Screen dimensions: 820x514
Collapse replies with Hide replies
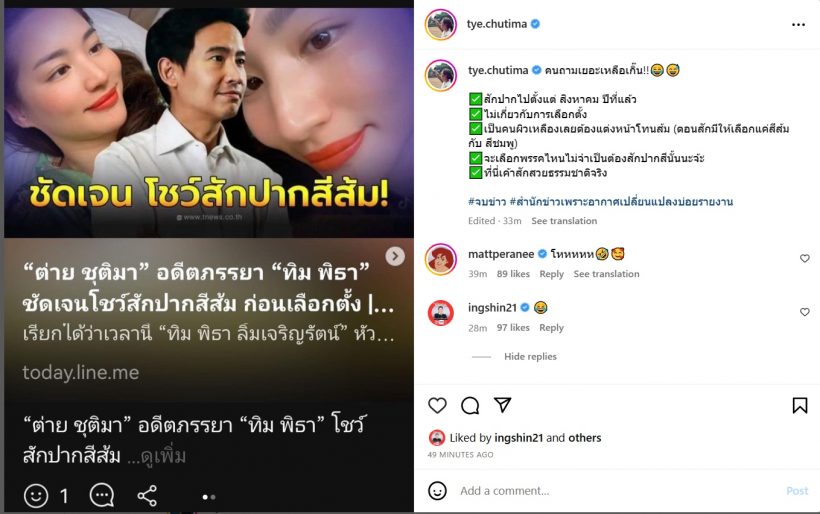(x=530, y=357)
